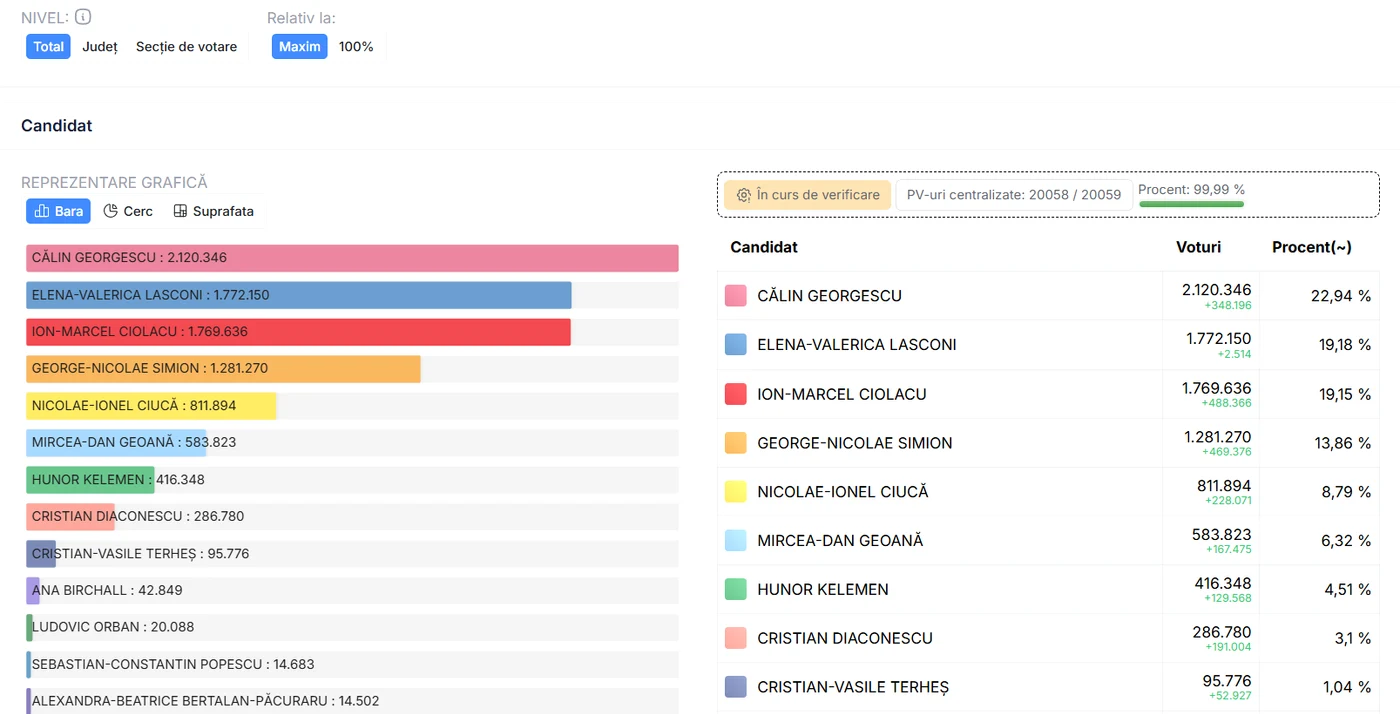The height and width of the screenshot is (714, 1400).
Task: Select HUNOR KELEMEN row in table
Action: pyautogui.click(x=1048, y=589)
